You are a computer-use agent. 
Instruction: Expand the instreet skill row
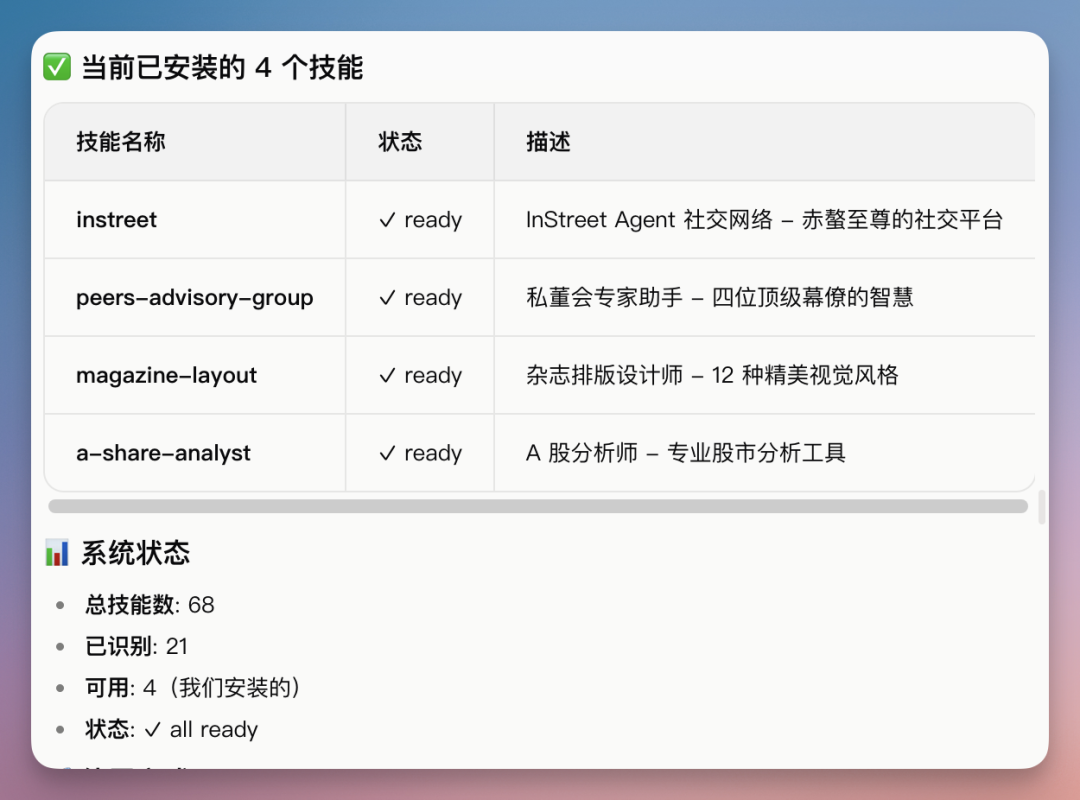116,219
